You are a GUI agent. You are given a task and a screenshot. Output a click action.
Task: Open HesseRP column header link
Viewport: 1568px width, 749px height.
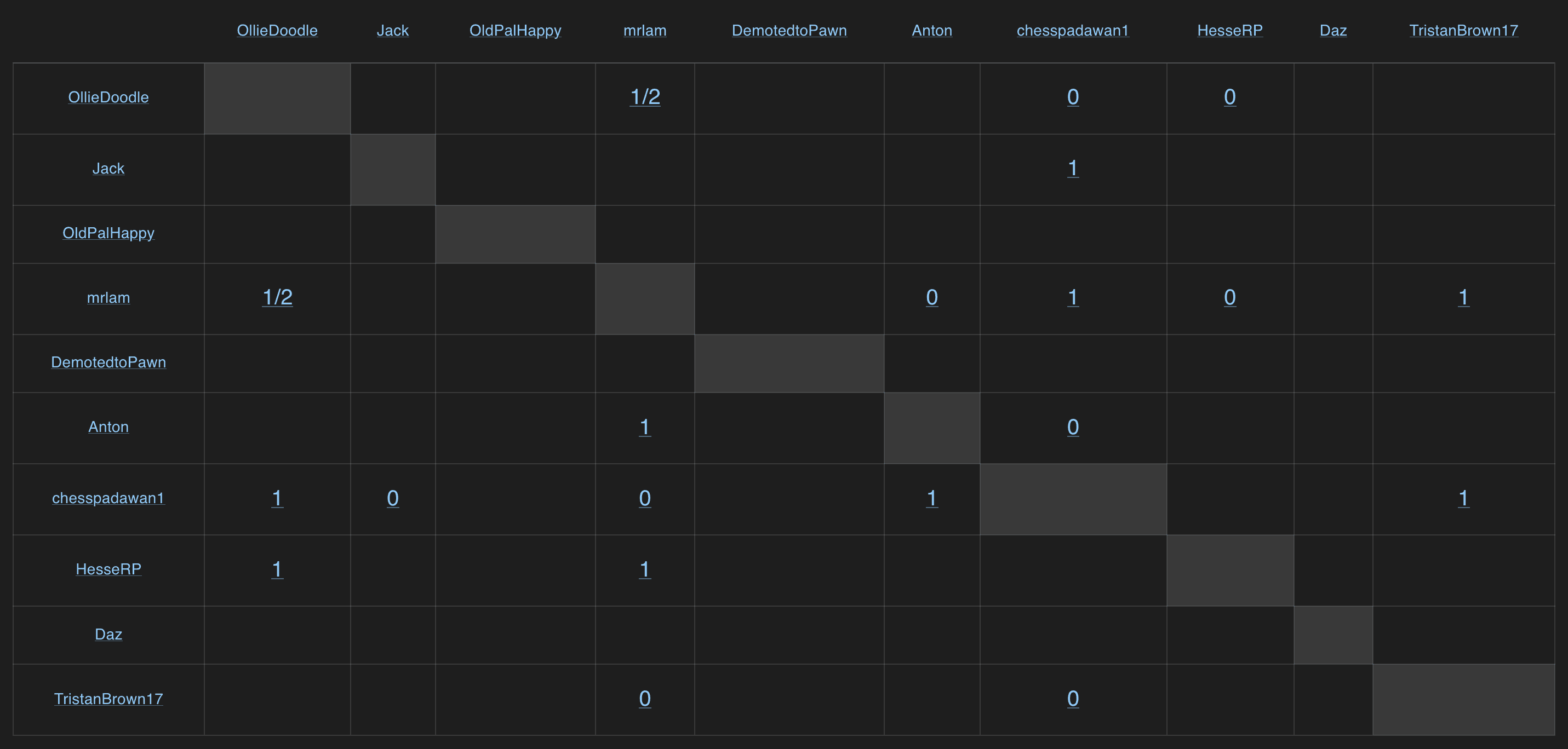[x=1229, y=31]
